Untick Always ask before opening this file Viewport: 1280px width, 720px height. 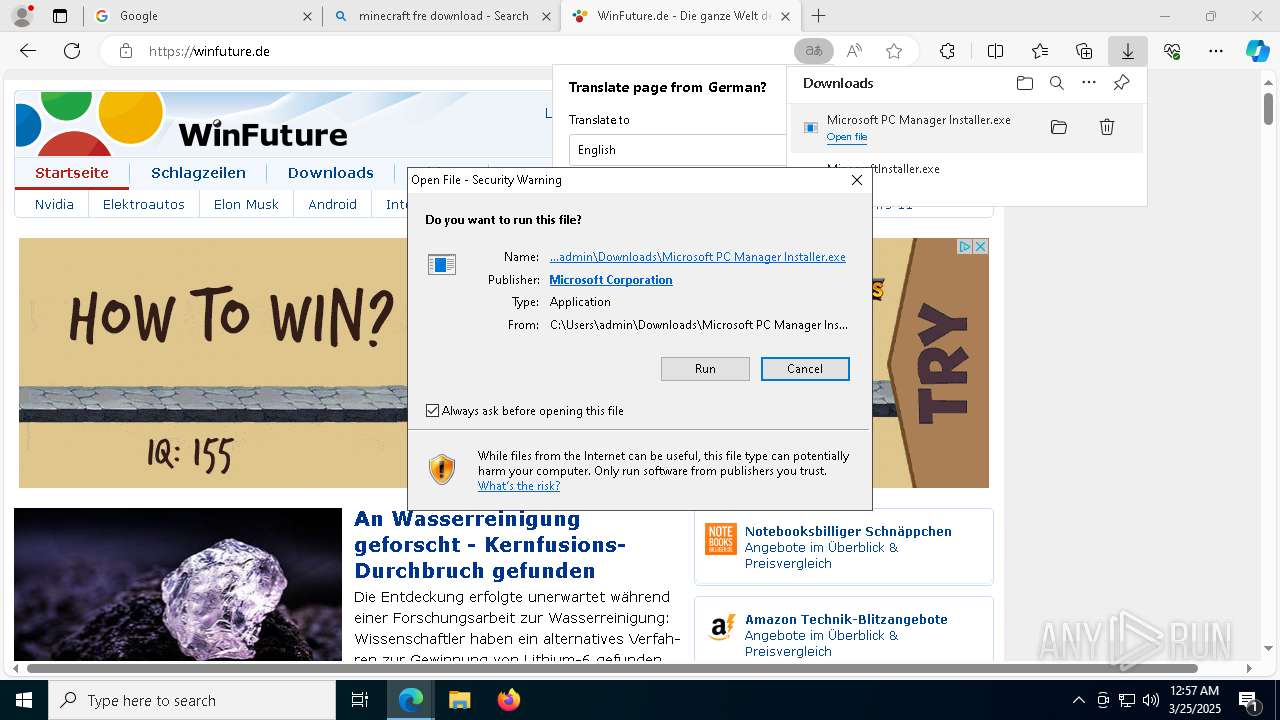coord(432,411)
